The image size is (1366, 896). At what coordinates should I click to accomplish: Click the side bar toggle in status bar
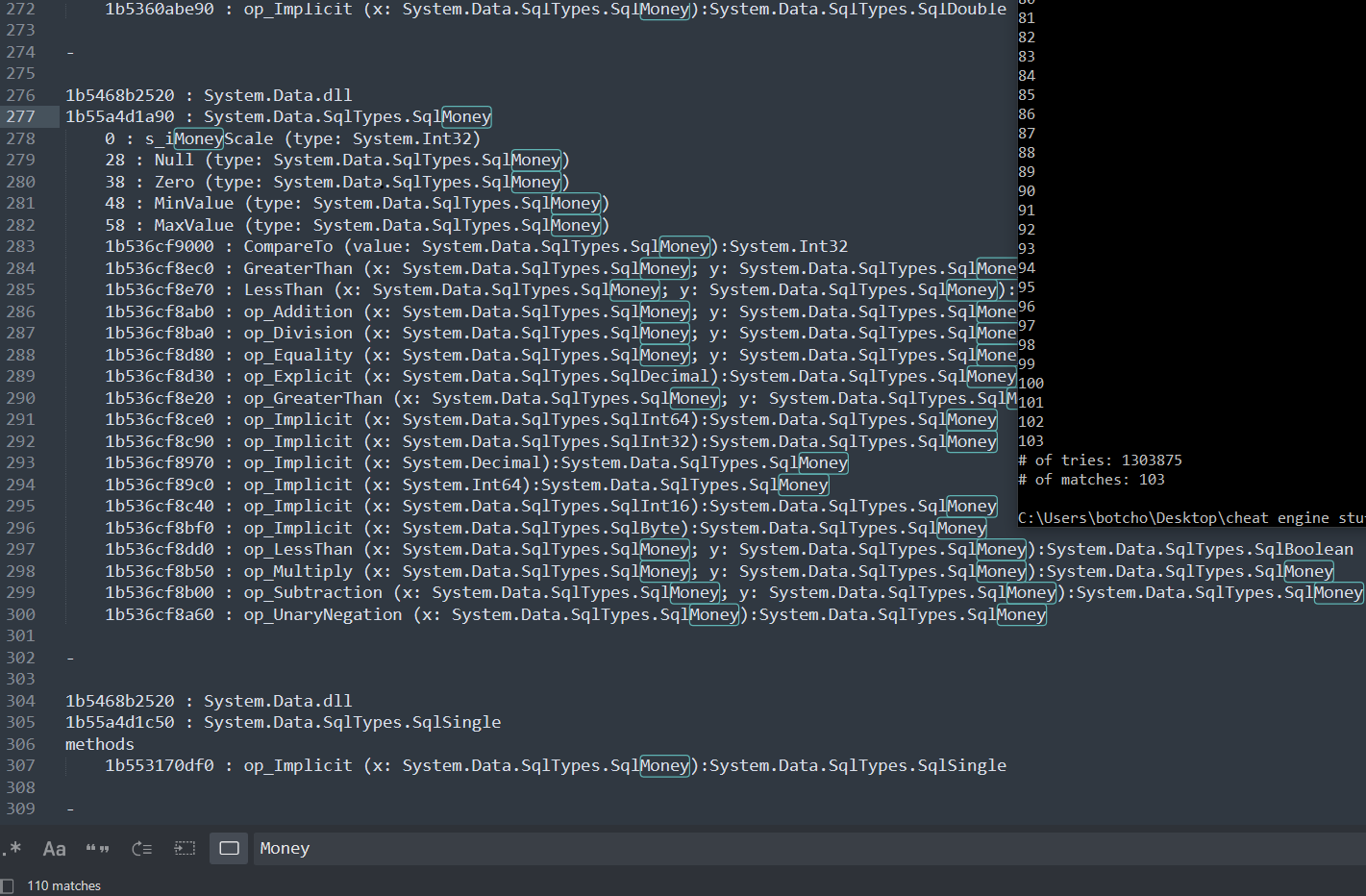[8, 885]
